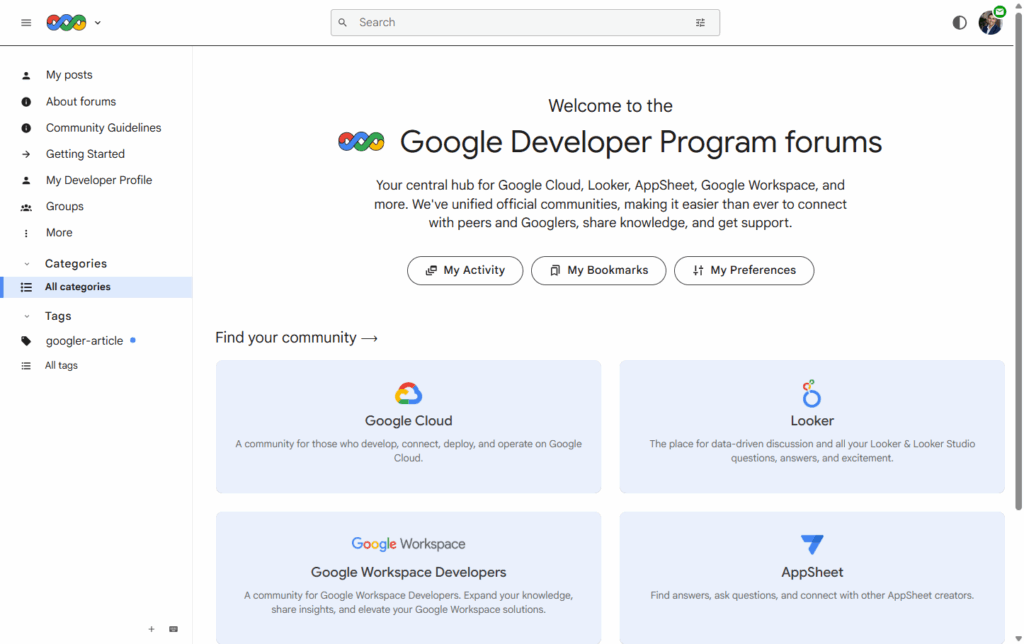Click Find your community heading link

click(296, 338)
